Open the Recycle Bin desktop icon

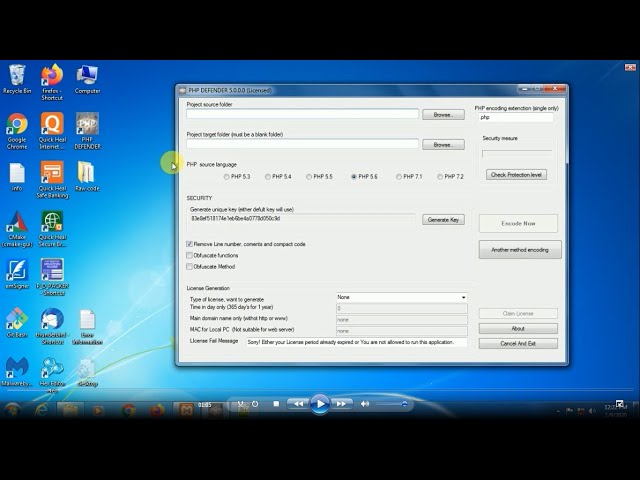click(x=17, y=79)
